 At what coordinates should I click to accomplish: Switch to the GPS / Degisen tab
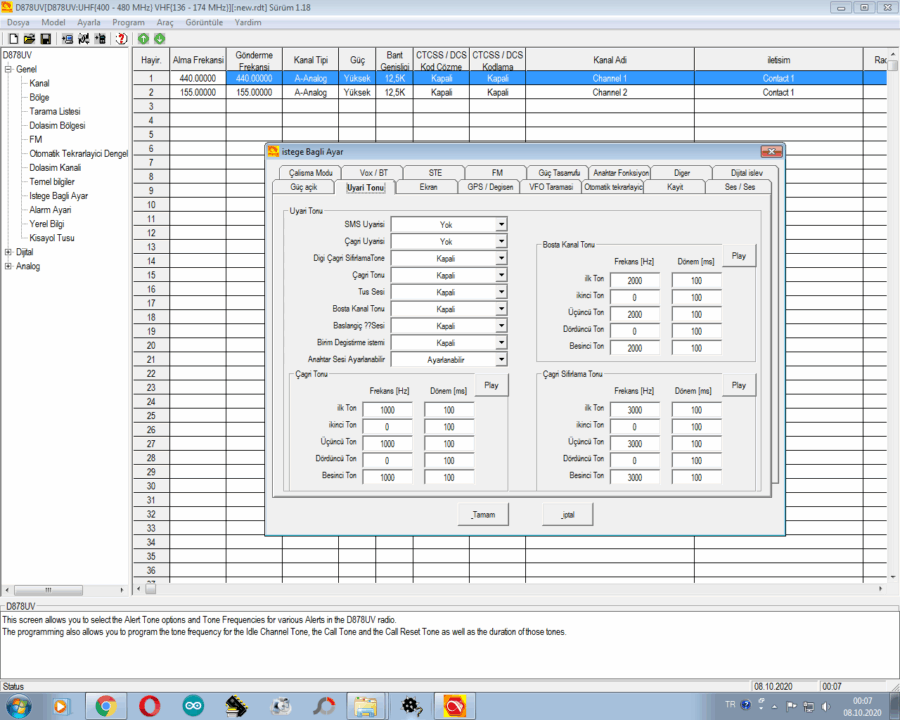(x=490, y=187)
